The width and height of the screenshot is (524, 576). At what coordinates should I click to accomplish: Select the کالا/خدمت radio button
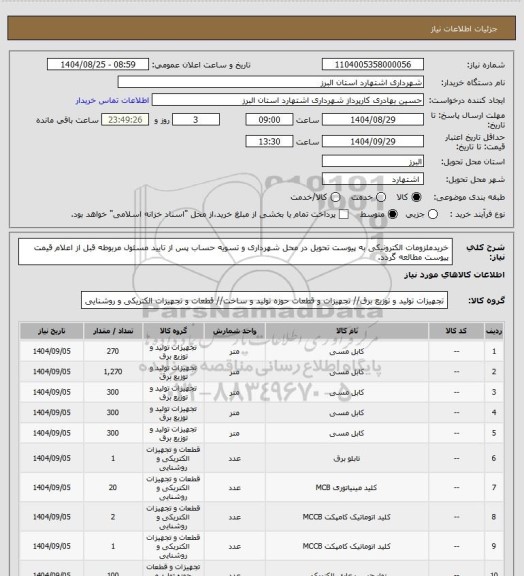coord(335,197)
